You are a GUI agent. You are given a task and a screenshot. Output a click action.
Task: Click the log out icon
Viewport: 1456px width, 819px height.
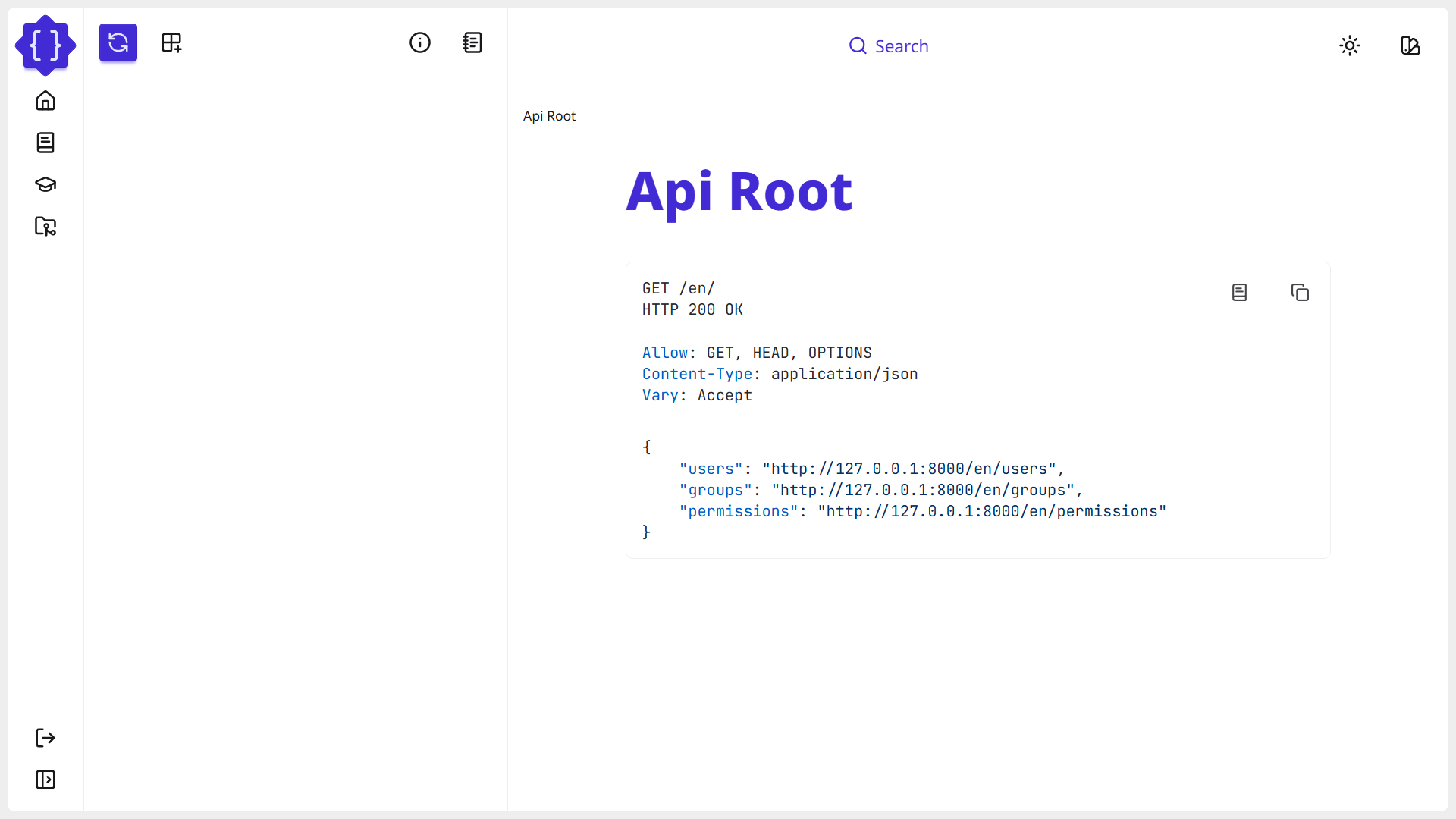coord(45,738)
